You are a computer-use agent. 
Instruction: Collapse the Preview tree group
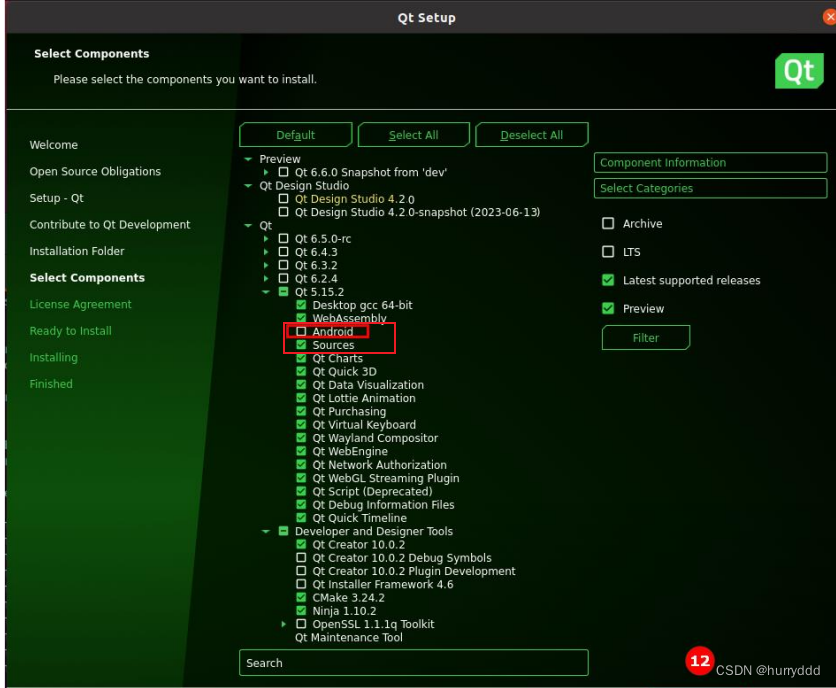248,159
